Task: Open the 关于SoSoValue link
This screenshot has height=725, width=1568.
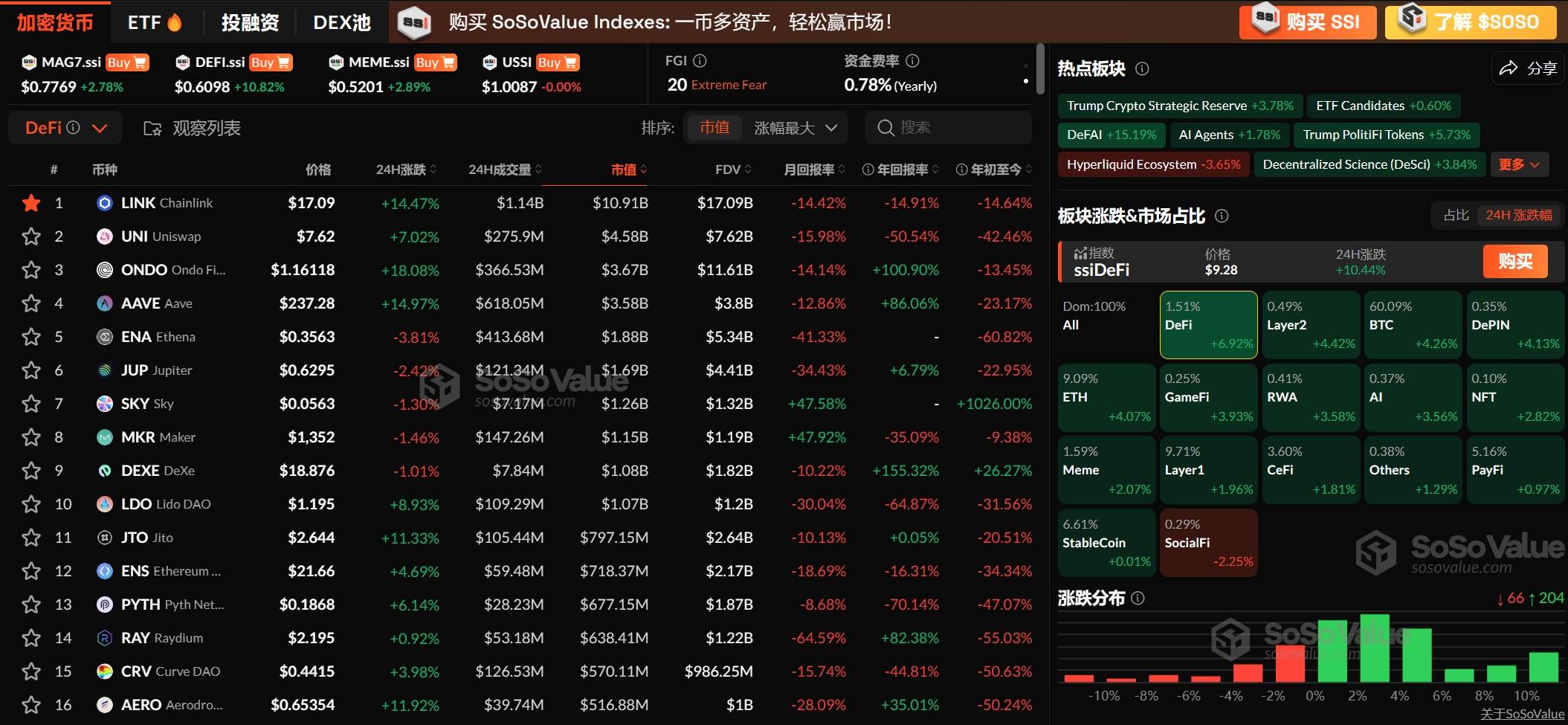Action: tap(1522, 714)
